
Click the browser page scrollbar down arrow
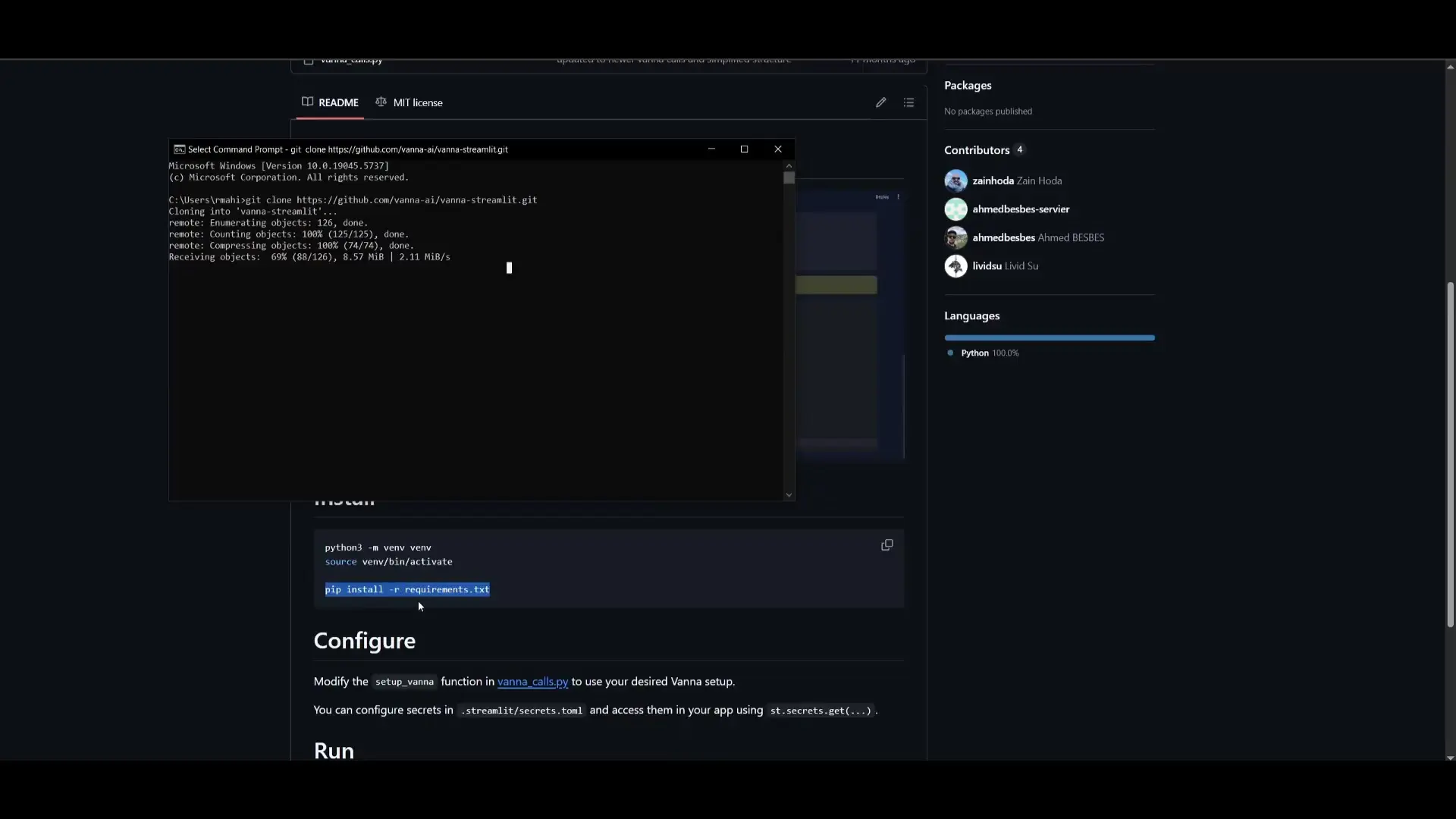tap(1450, 758)
